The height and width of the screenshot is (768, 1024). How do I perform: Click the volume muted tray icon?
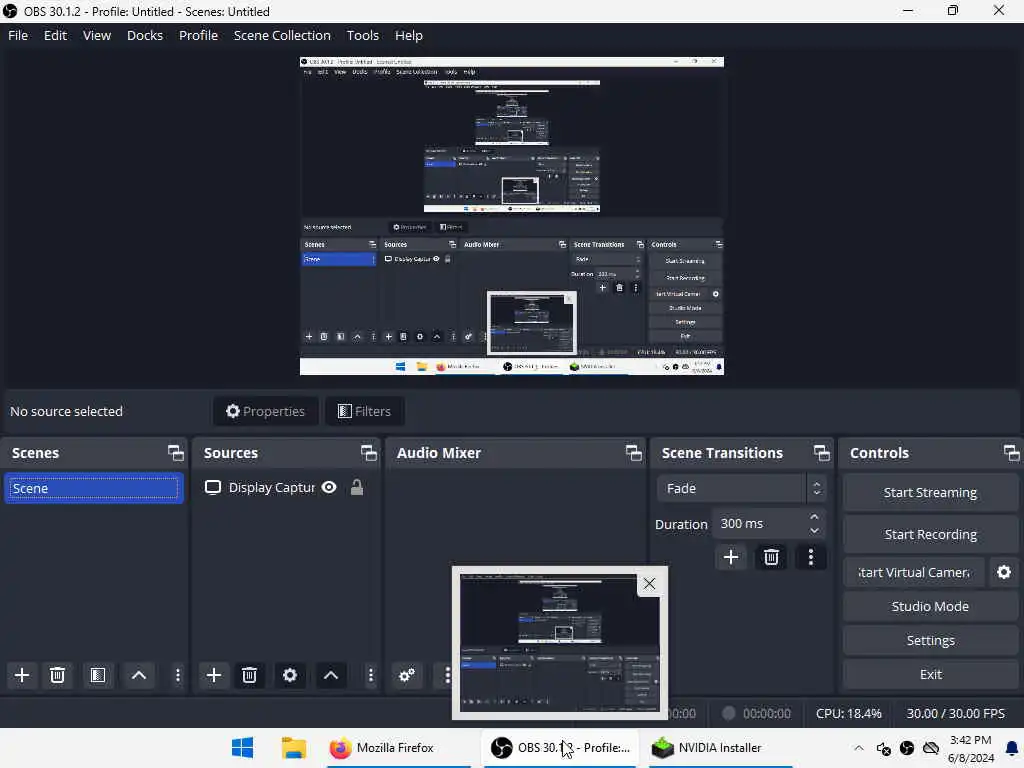(x=884, y=748)
